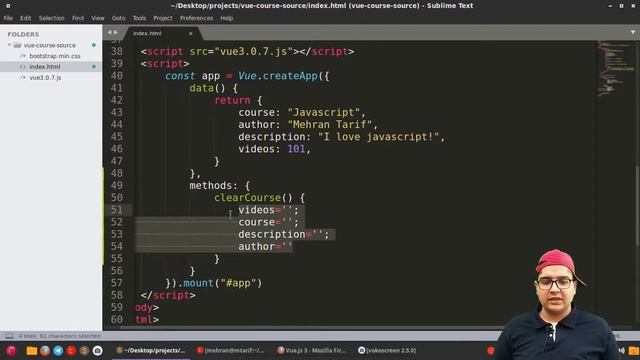Go to next tab with right arrow
640x360 pixels.
pyautogui.click(x=116, y=32)
